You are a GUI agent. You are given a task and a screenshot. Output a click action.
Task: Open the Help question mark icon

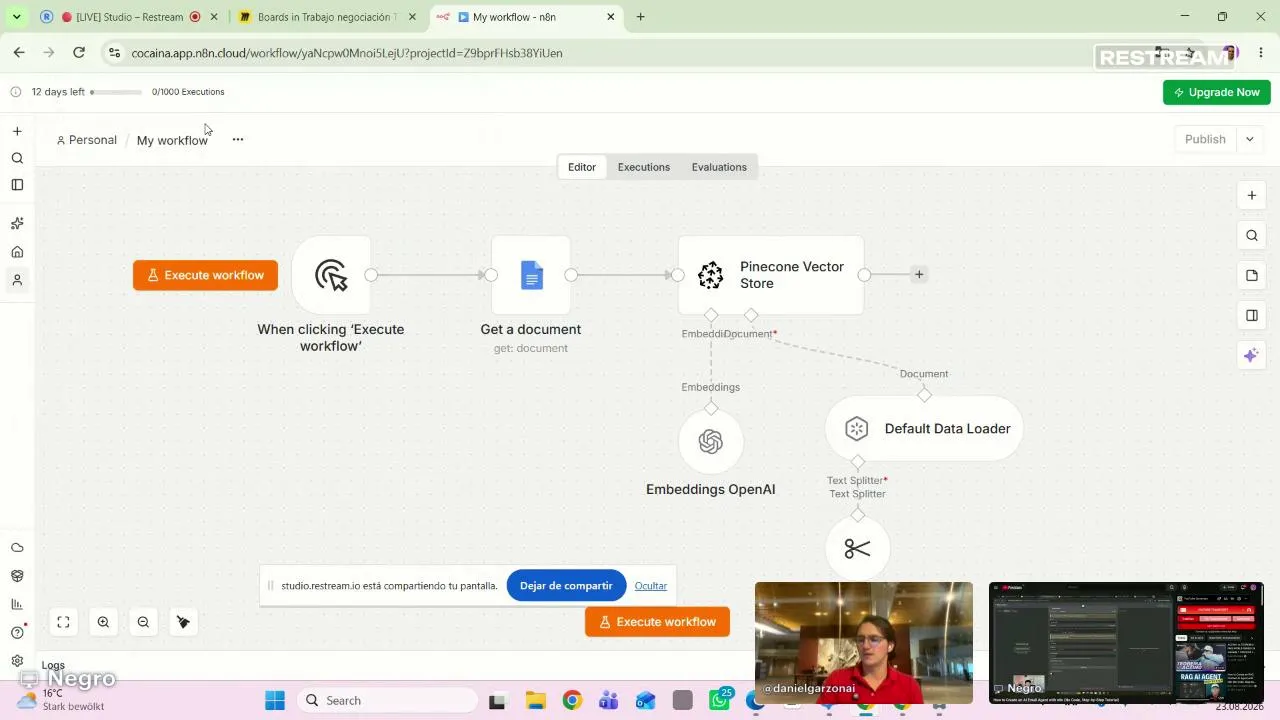[x=17, y=632]
